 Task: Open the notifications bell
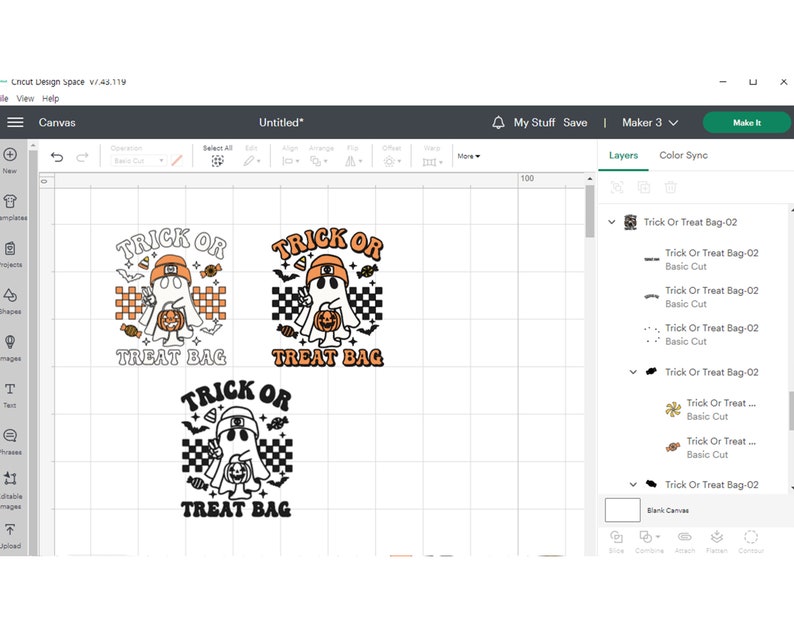[498, 123]
